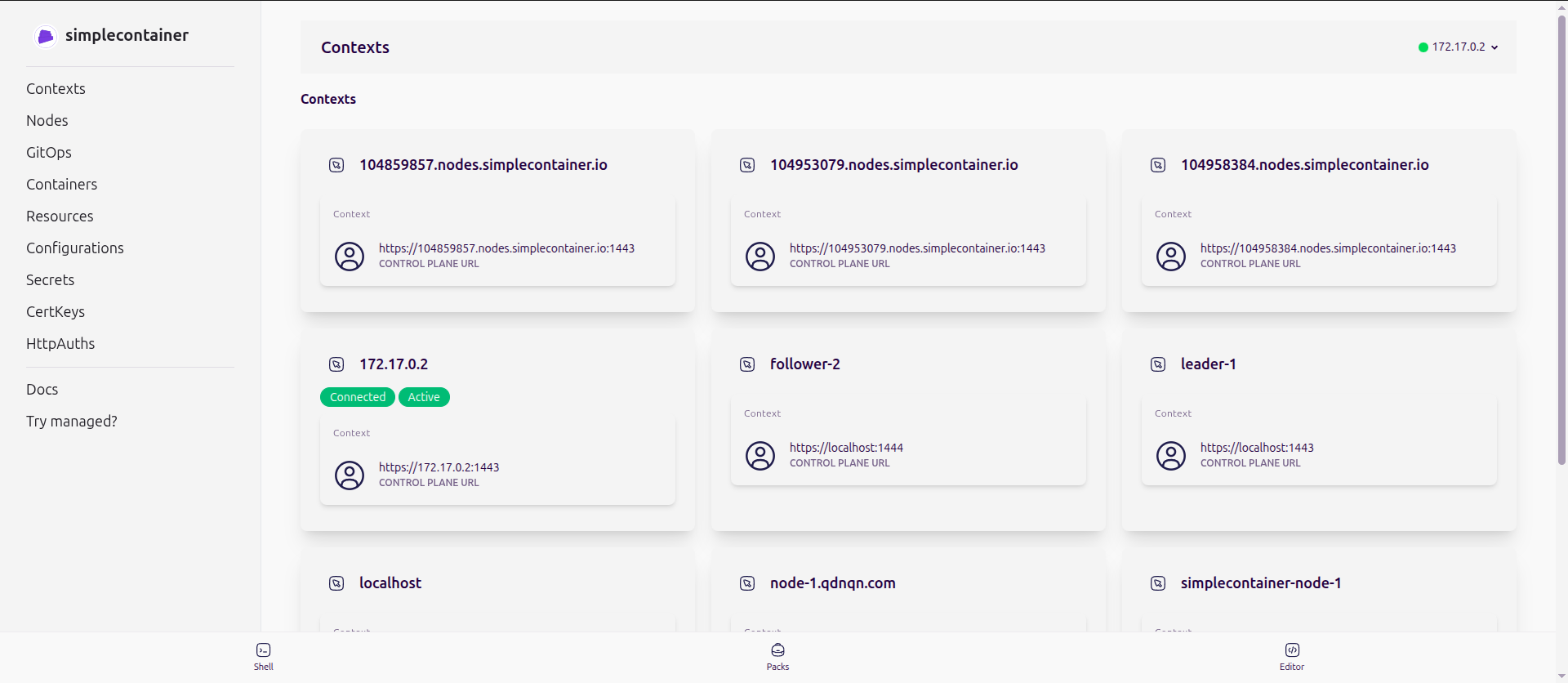The image size is (1568, 683).
Task: Click URL https://localhost:1444 in follower-2
Action: click(x=846, y=448)
